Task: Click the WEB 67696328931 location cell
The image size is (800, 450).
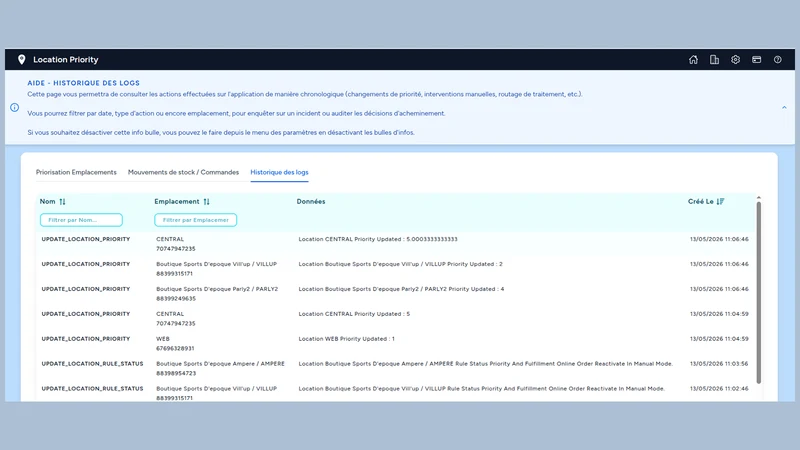Action: pyautogui.click(x=175, y=344)
